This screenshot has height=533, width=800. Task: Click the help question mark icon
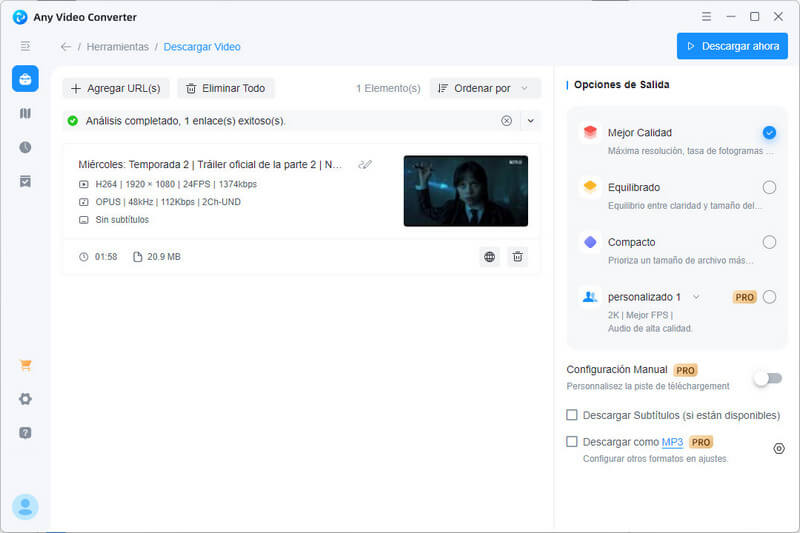[25, 433]
